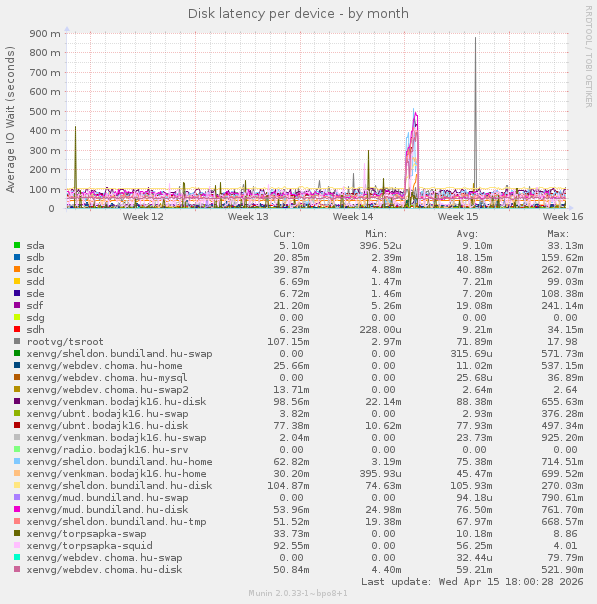Click 'xenvg/sheldon.bundiland.hu-tmp' legend label
The height and width of the screenshot is (604, 597).
pyautogui.click(x=116, y=522)
